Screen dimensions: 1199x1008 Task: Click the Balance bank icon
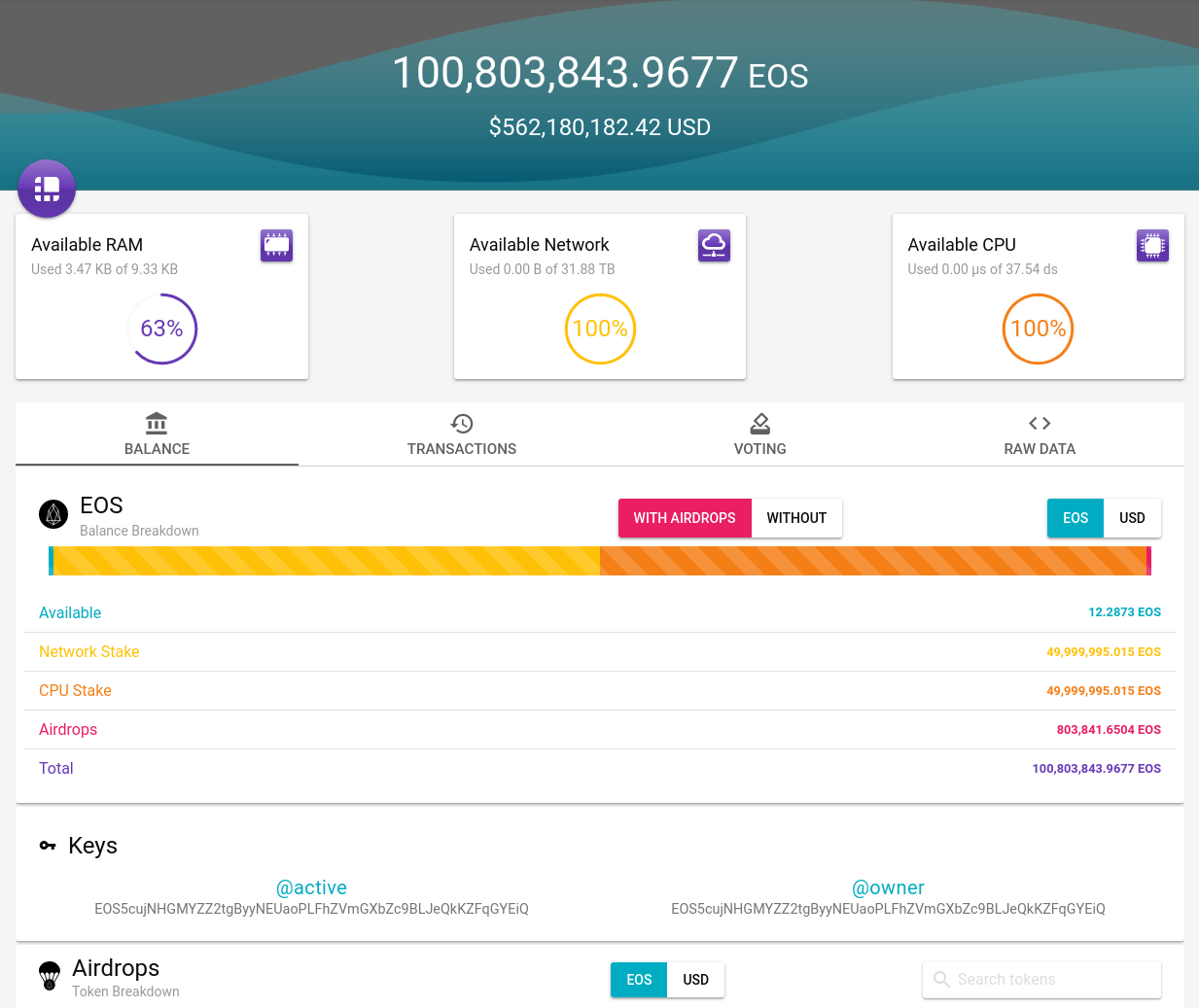coord(157,424)
